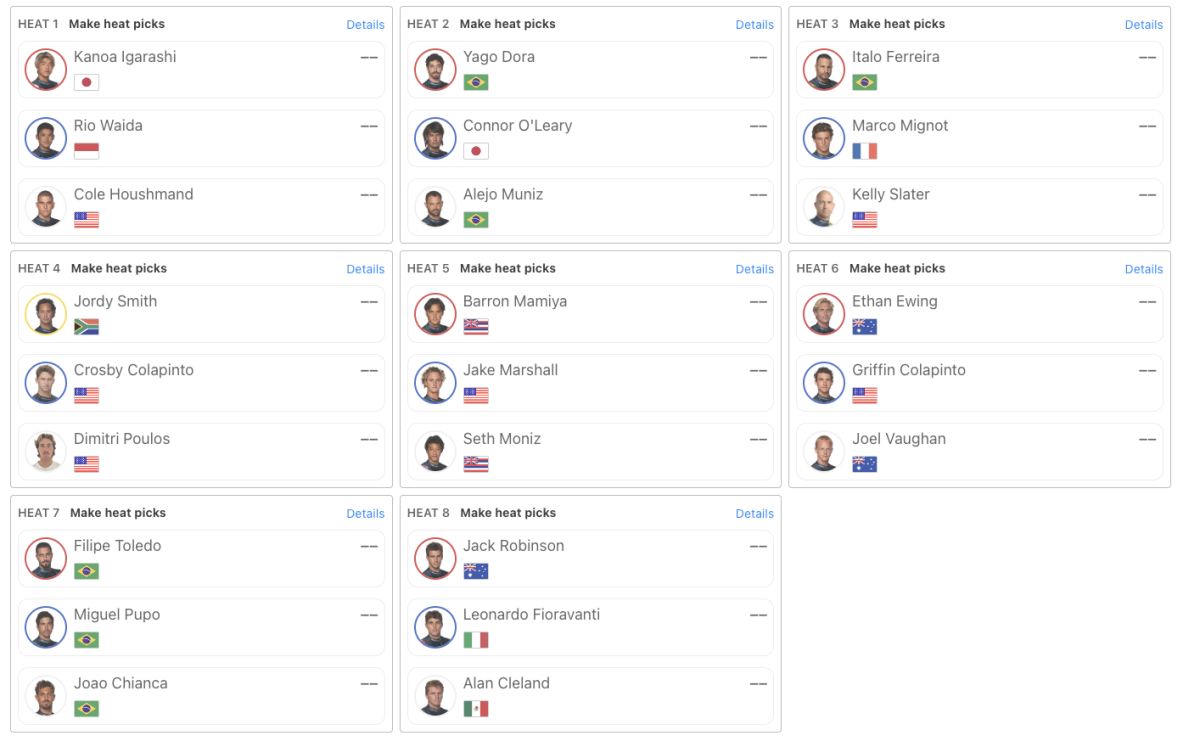Click the Indonesia flag under Rio Waida
This screenshot has height=747, width=1200.
tap(87, 151)
